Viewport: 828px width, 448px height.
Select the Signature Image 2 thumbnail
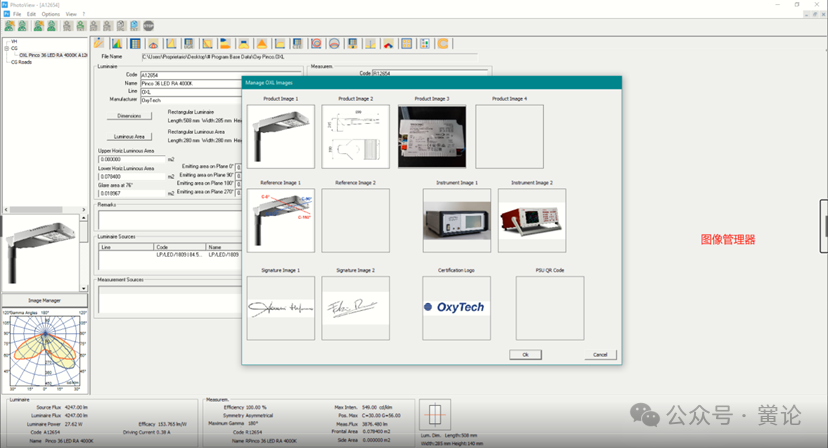356,308
